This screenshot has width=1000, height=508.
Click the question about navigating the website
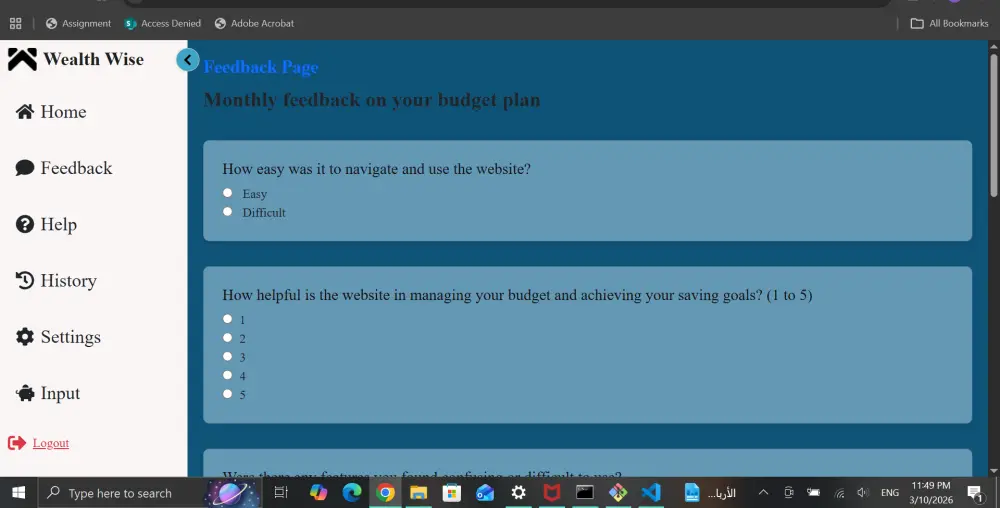click(x=376, y=169)
